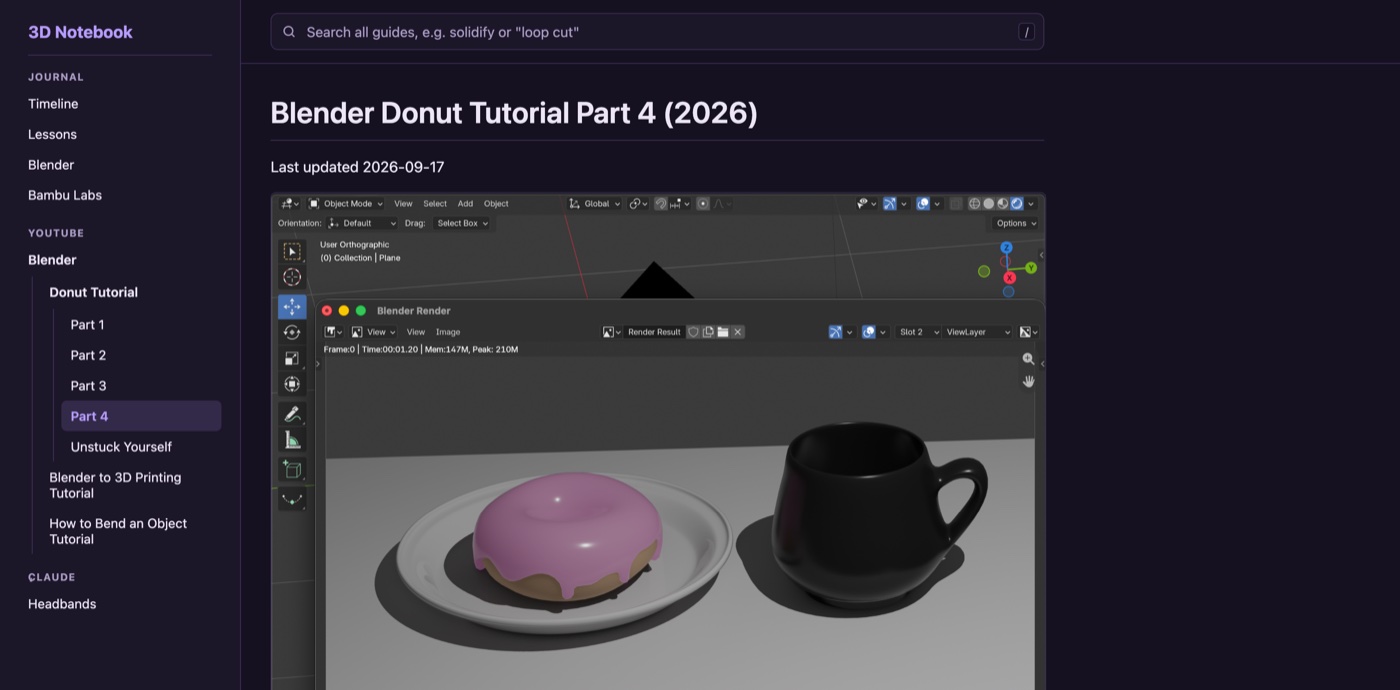The image size is (1400, 690).
Task: Open the Headbands page
Action: pyautogui.click(x=62, y=604)
